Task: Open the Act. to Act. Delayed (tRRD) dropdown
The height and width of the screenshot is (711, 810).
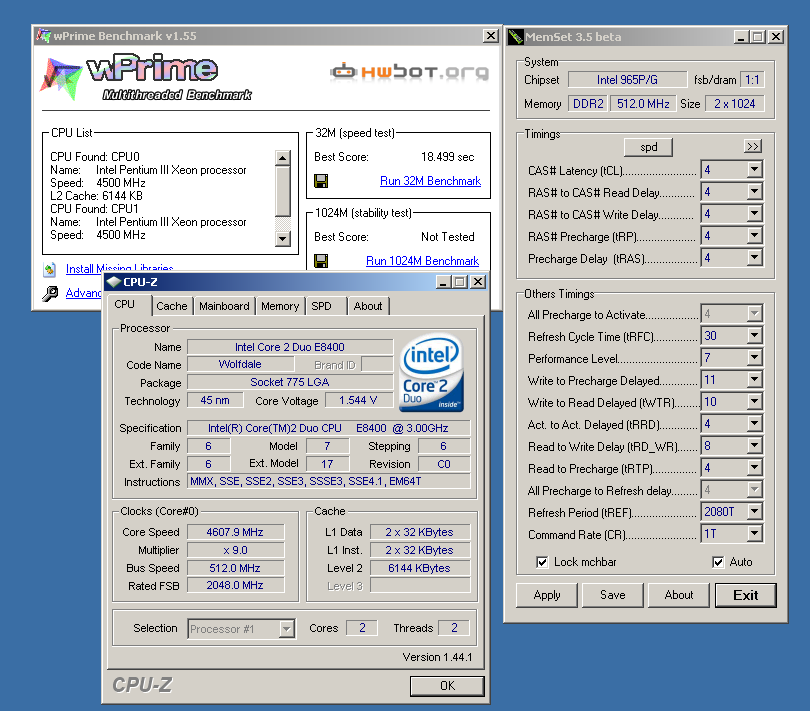Action: tap(754, 424)
